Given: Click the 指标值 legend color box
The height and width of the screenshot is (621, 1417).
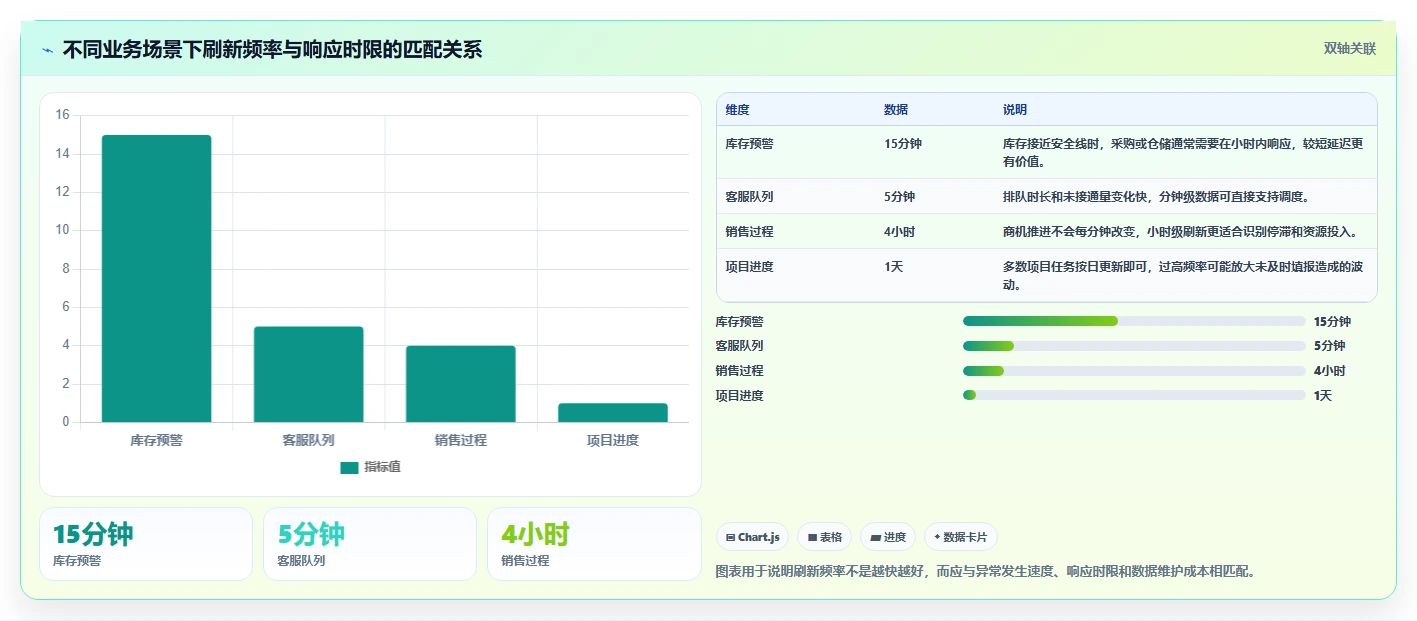Looking at the screenshot, I should click(349, 467).
